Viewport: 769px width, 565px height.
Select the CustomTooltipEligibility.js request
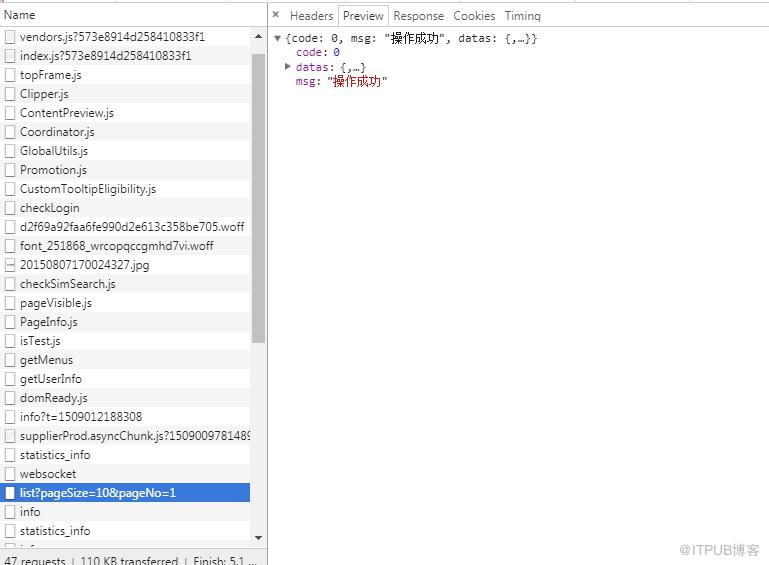pos(127,189)
